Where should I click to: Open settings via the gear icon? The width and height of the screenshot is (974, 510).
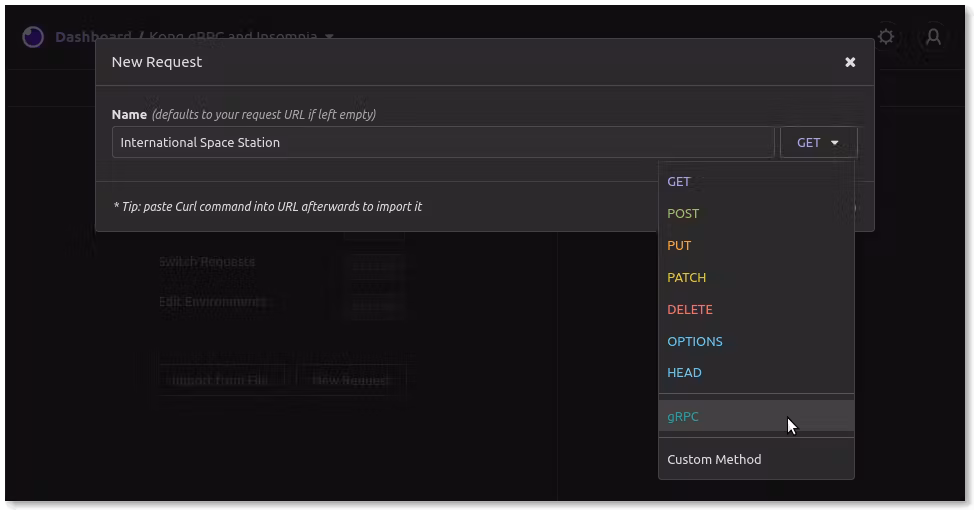tap(886, 37)
